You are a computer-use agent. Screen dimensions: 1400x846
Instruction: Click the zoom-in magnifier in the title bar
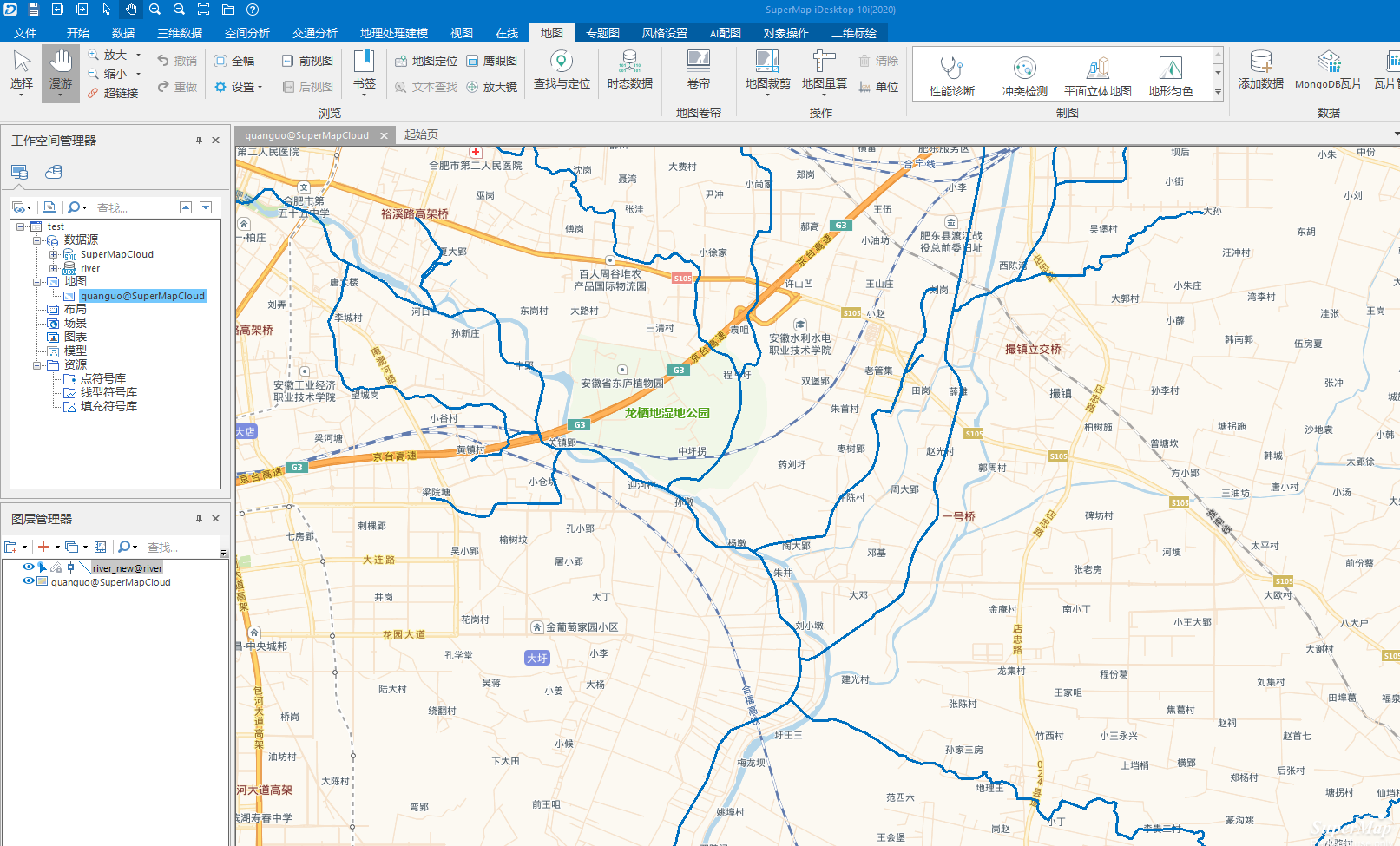point(155,10)
